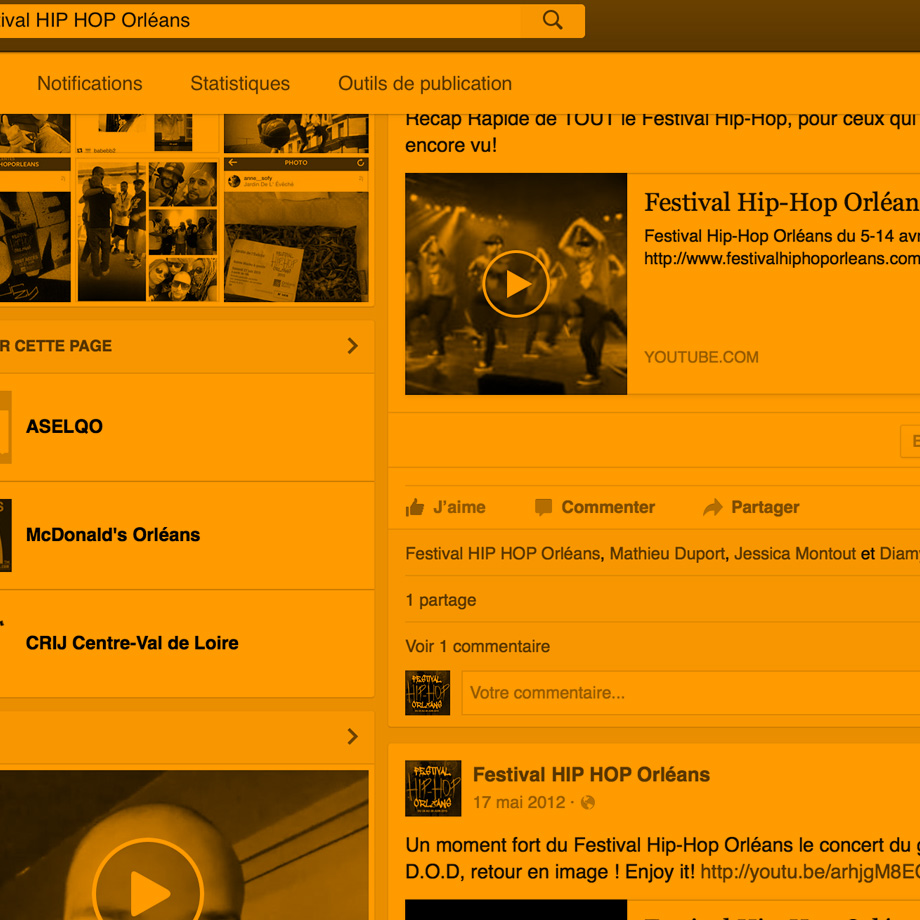Open the 17 mai 2012 post avatar
The height and width of the screenshot is (920, 920).
coord(433,789)
